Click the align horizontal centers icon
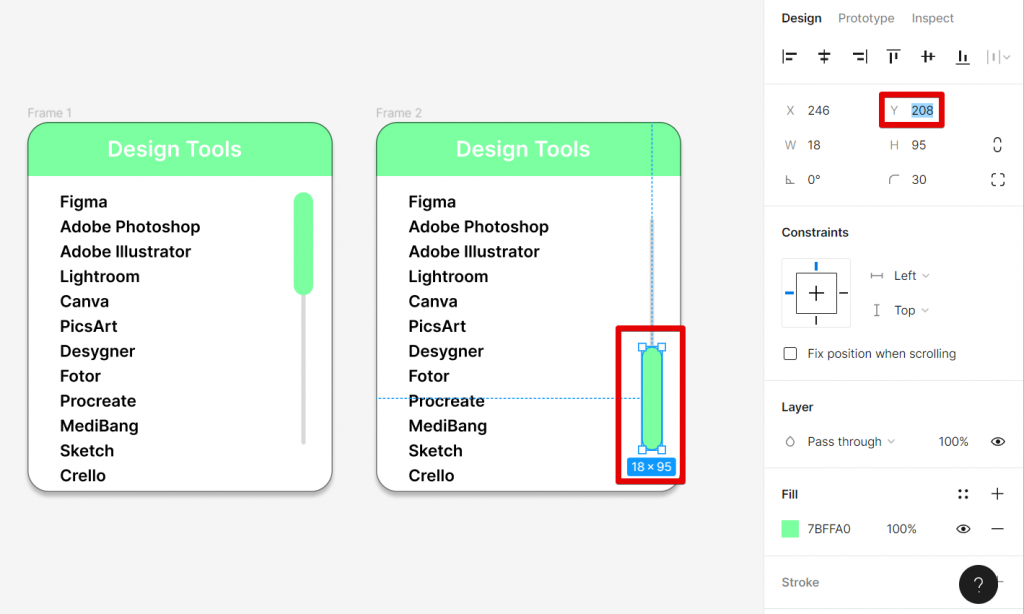1024x614 pixels. point(824,57)
